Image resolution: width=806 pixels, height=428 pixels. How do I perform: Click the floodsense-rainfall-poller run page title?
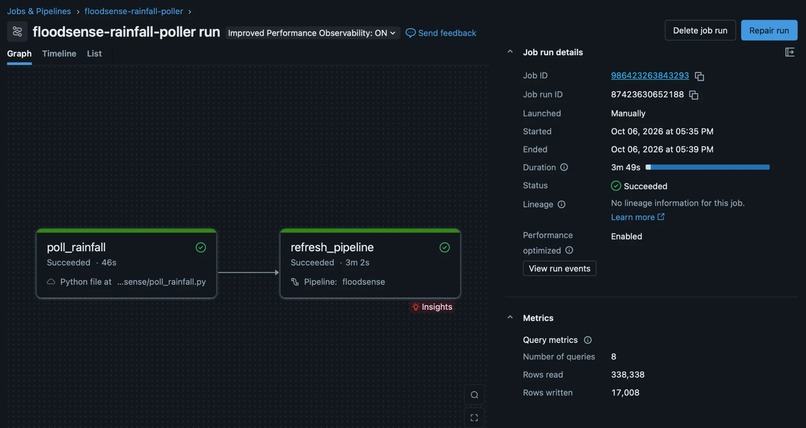coord(126,32)
